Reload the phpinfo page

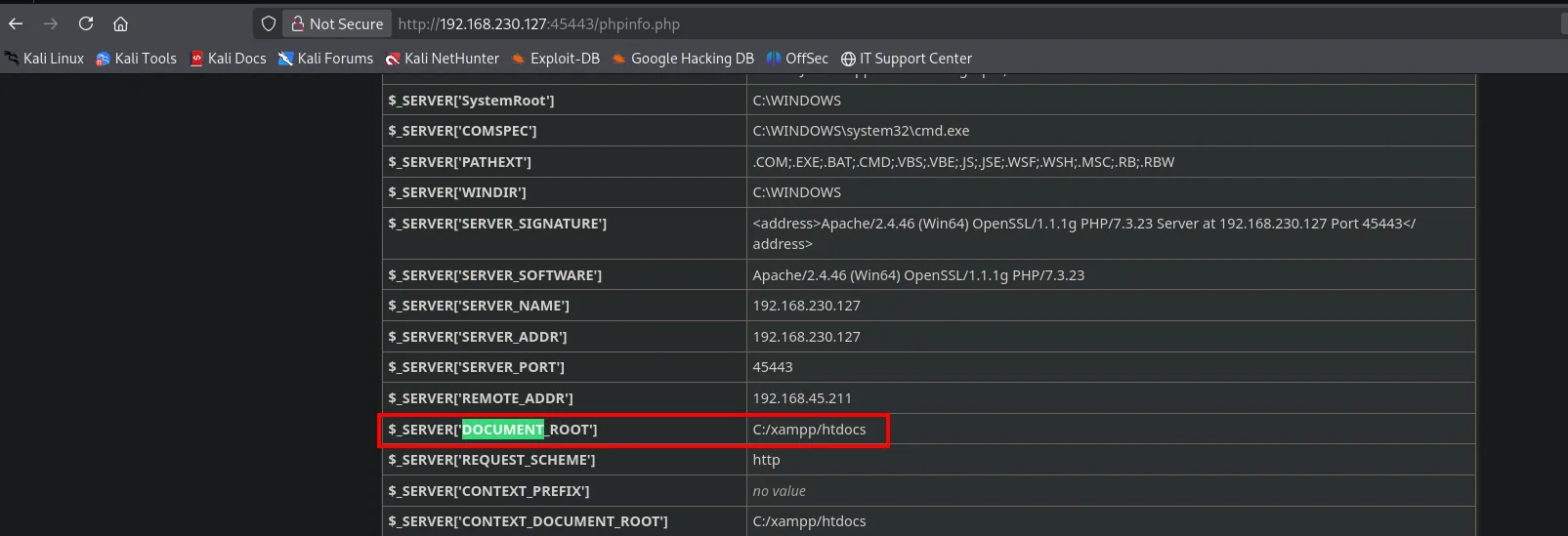86,23
